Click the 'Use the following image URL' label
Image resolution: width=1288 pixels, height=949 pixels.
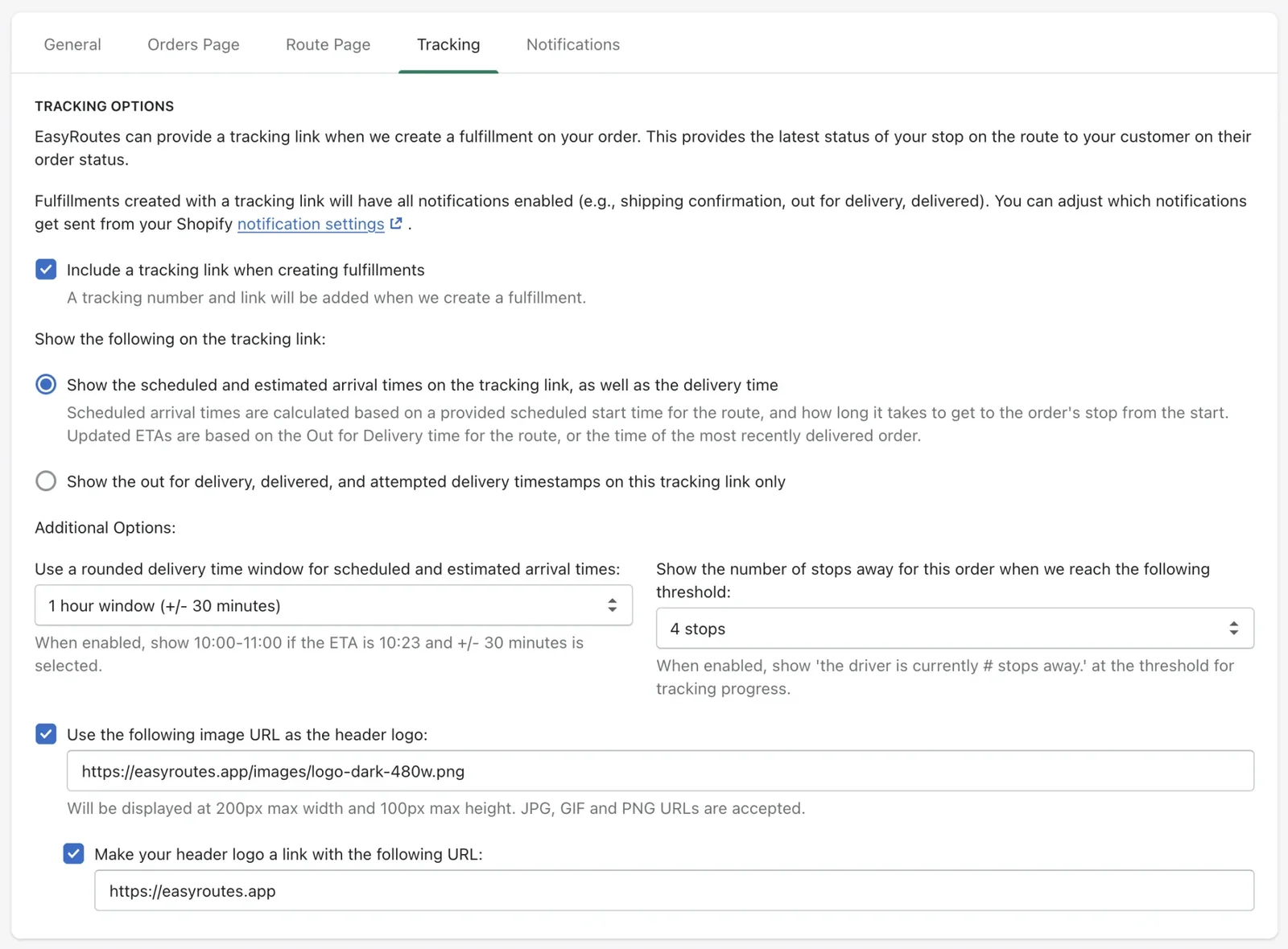click(x=247, y=735)
